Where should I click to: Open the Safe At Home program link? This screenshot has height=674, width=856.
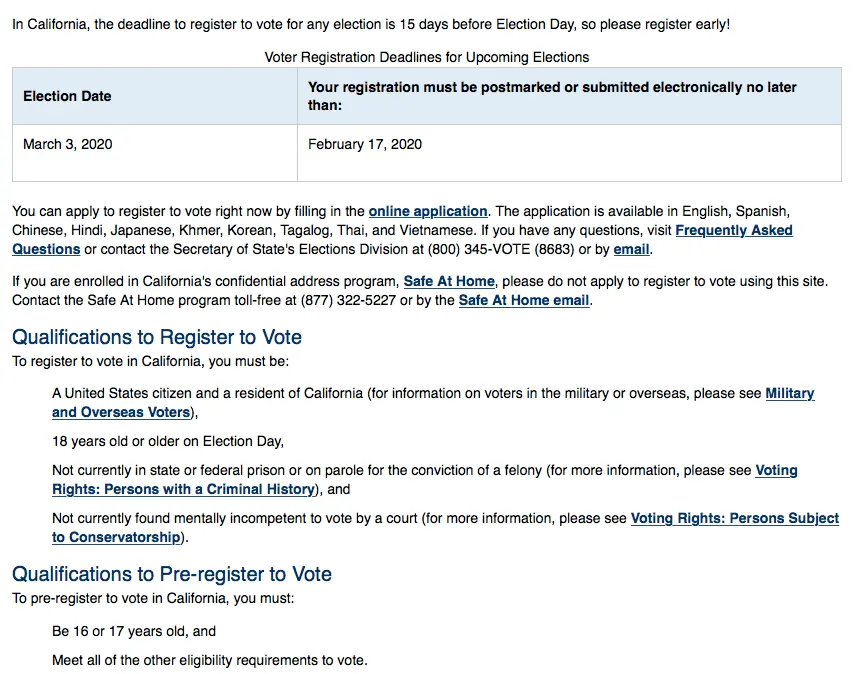449,281
